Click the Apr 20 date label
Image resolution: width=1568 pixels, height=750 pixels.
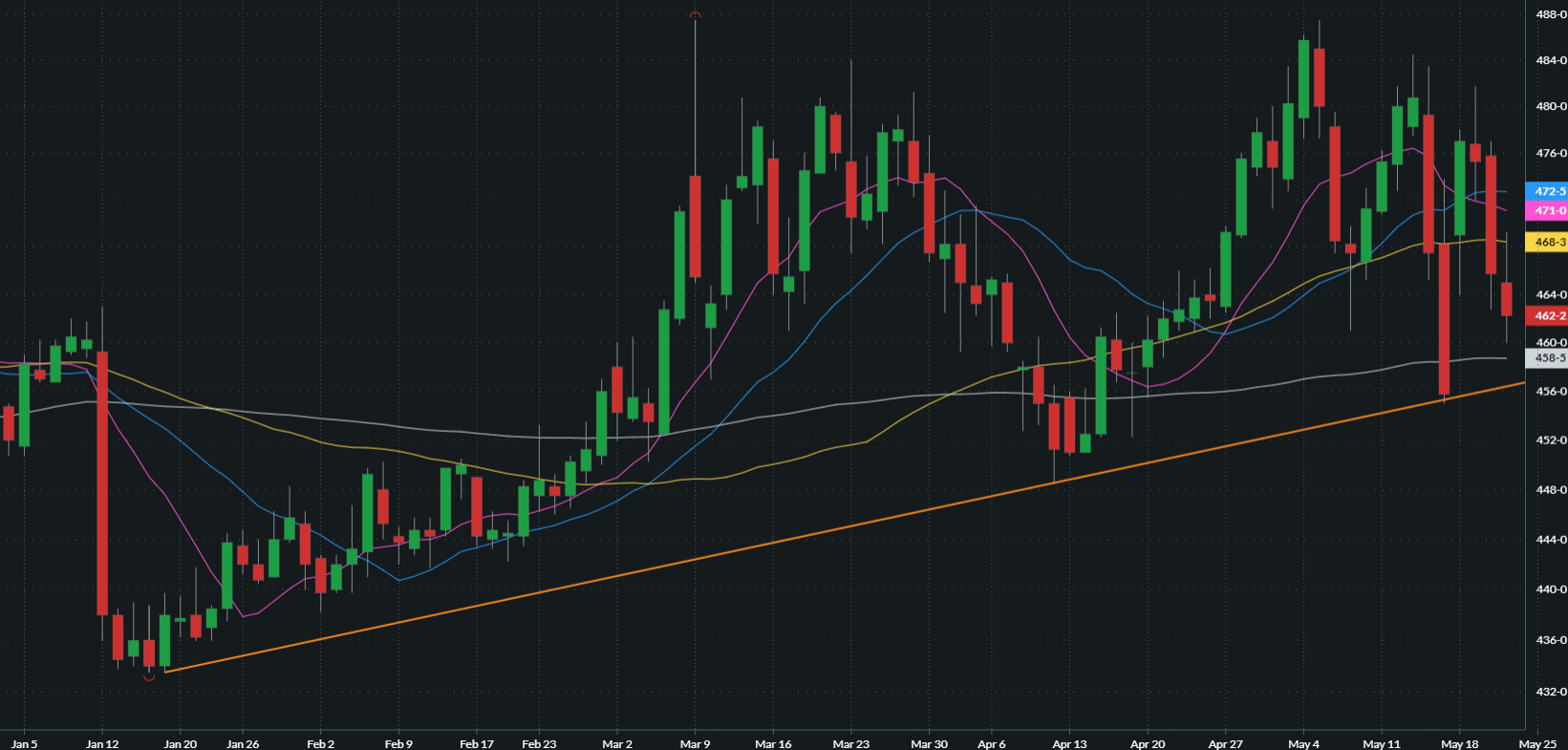[1148, 743]
